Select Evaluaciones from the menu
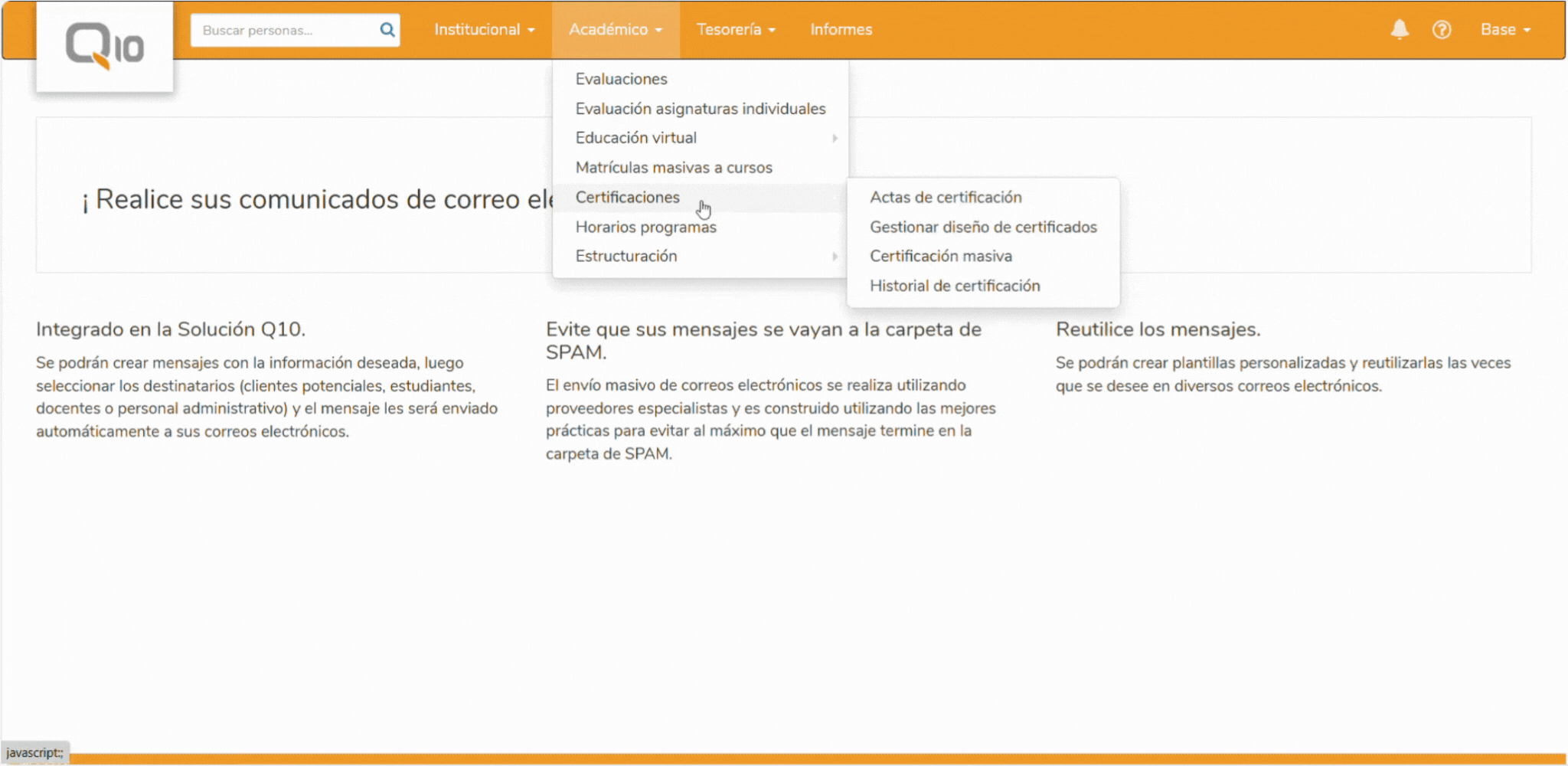Image resolution: width=1568 pixels, height=766 pixels. pyautogui.click(x=621, y=78)
